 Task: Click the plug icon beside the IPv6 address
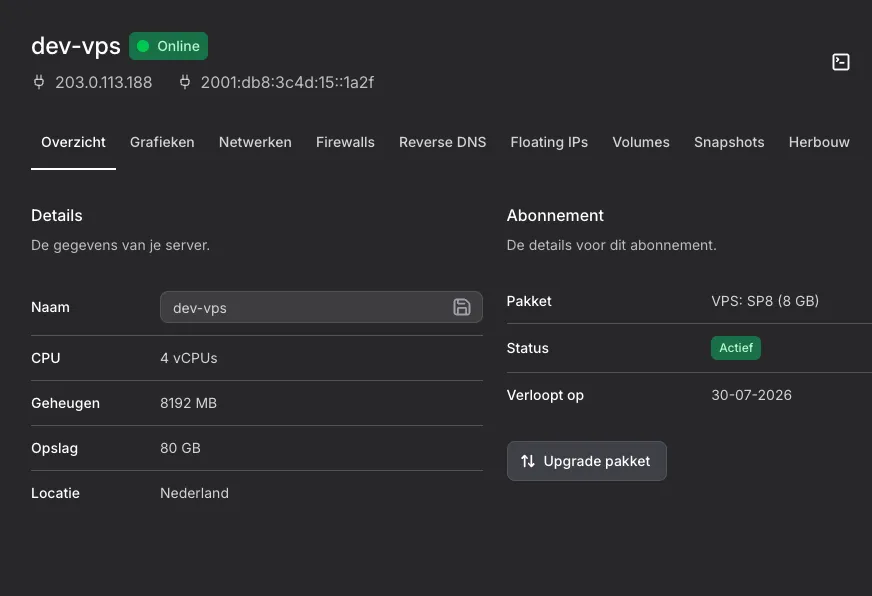click(185, 82)
